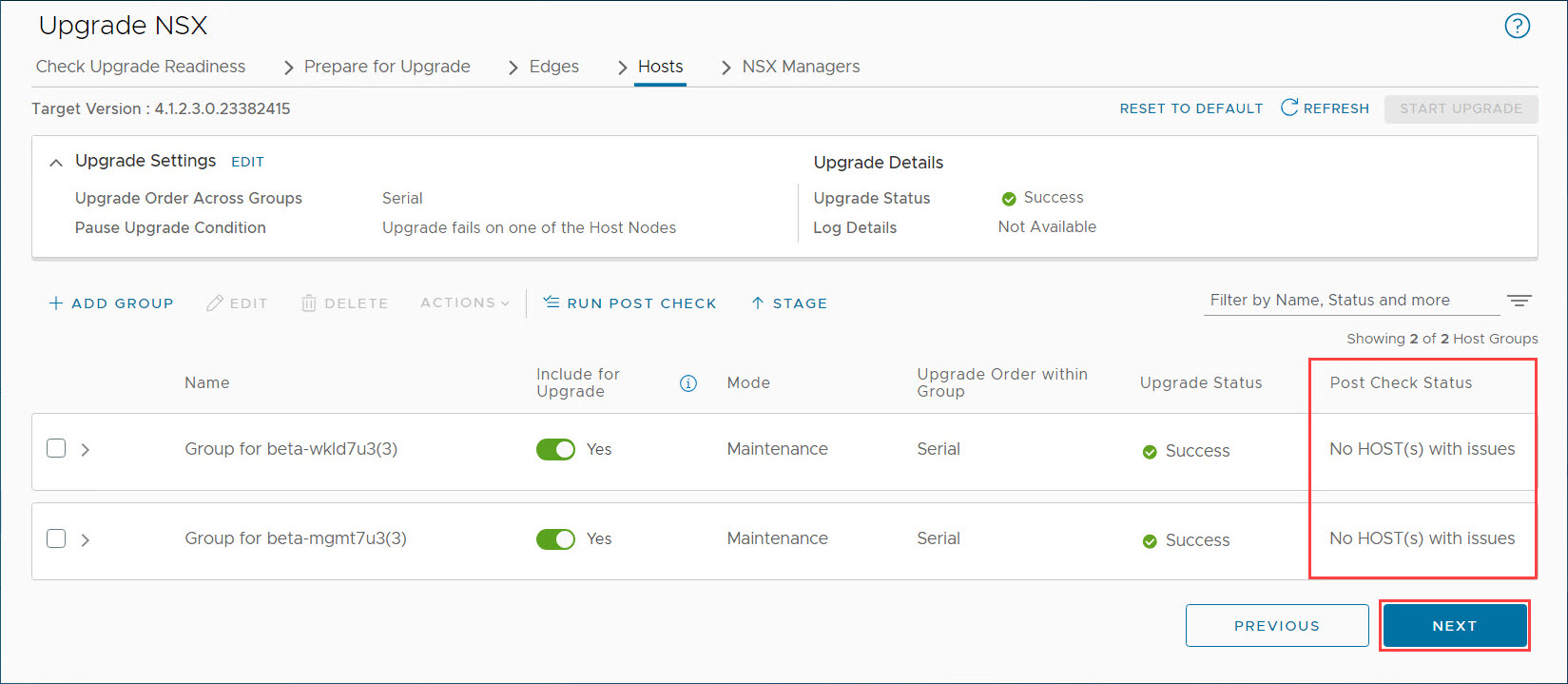The width and height of the screenshot is (1568, 684).
Task: Collapse the Upgrade Settings section
Action: point(56,163)
